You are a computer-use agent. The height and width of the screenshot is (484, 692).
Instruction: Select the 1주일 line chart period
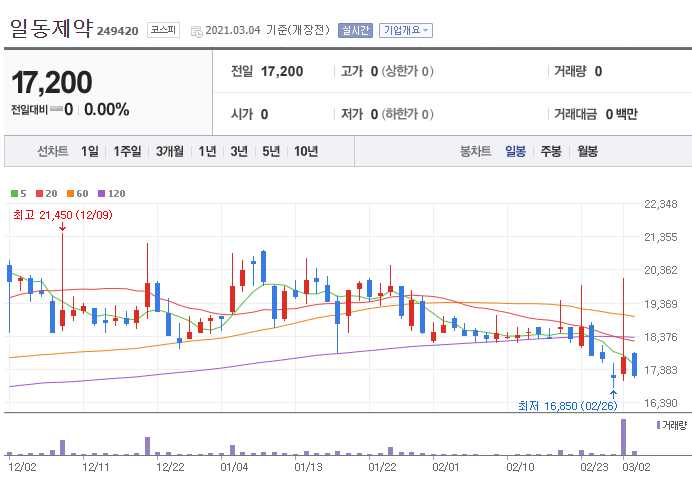tap(128, 151)
